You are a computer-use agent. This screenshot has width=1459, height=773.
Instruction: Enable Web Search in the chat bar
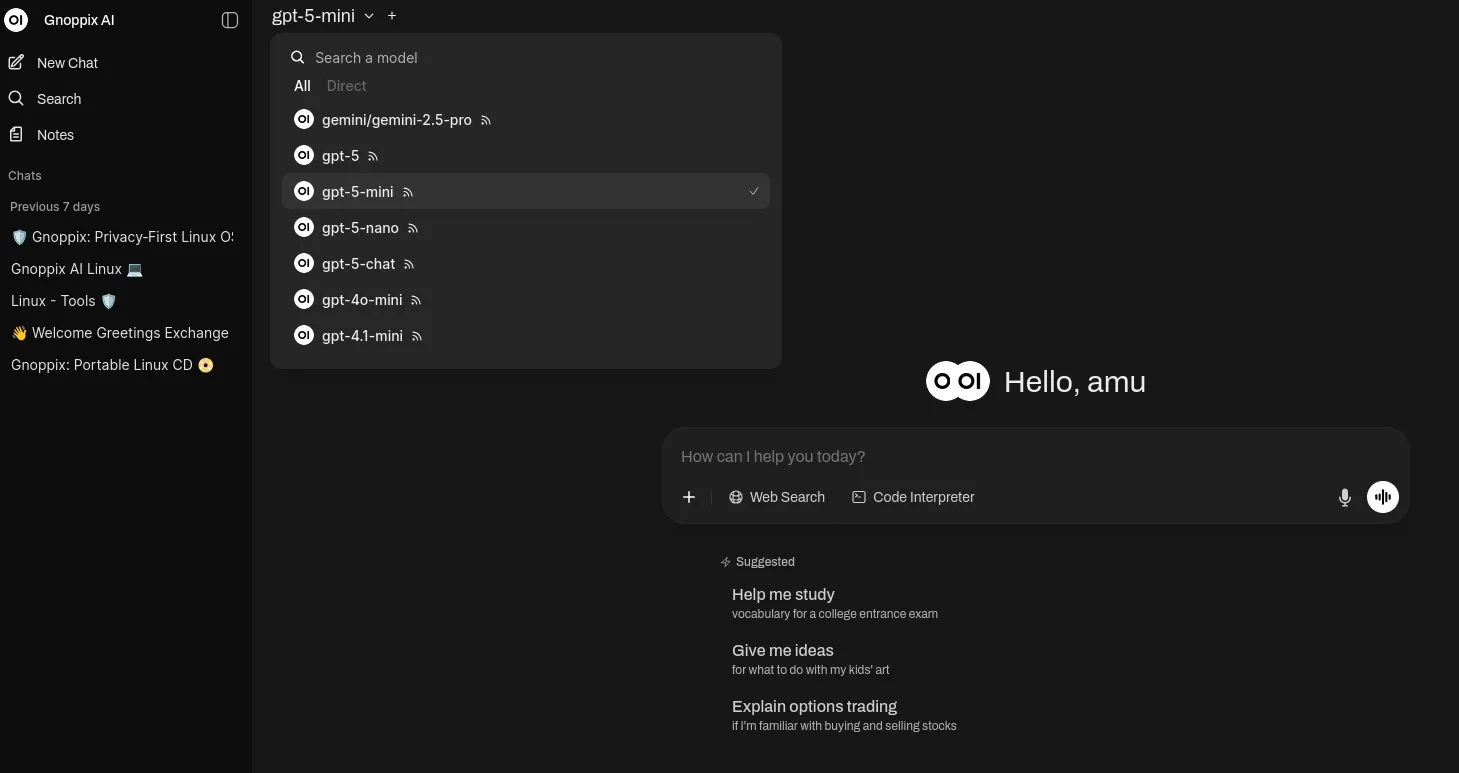click(777, 497)
